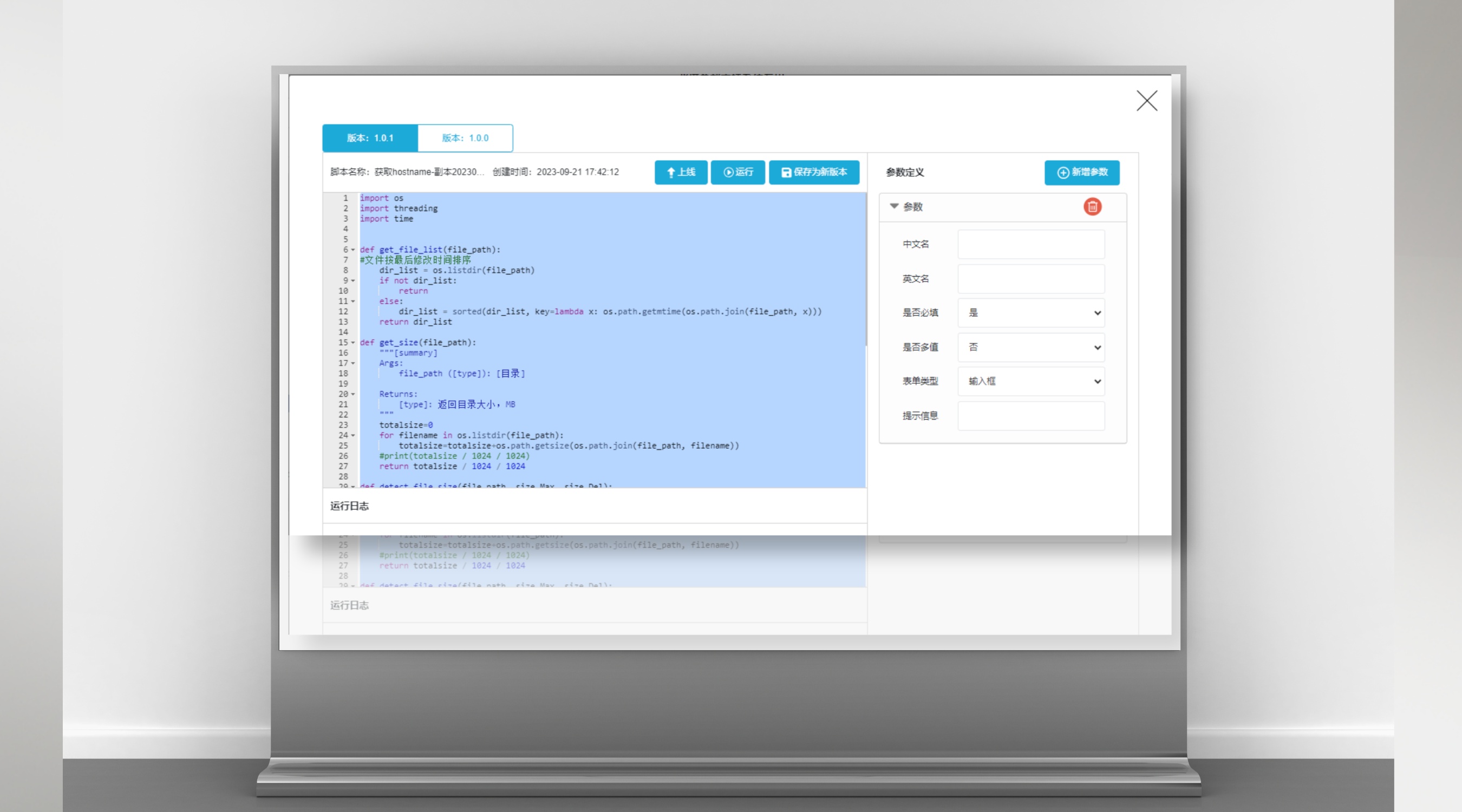
Task: Click the red delete parameter trash icon
Action: tap(1092, 207)
